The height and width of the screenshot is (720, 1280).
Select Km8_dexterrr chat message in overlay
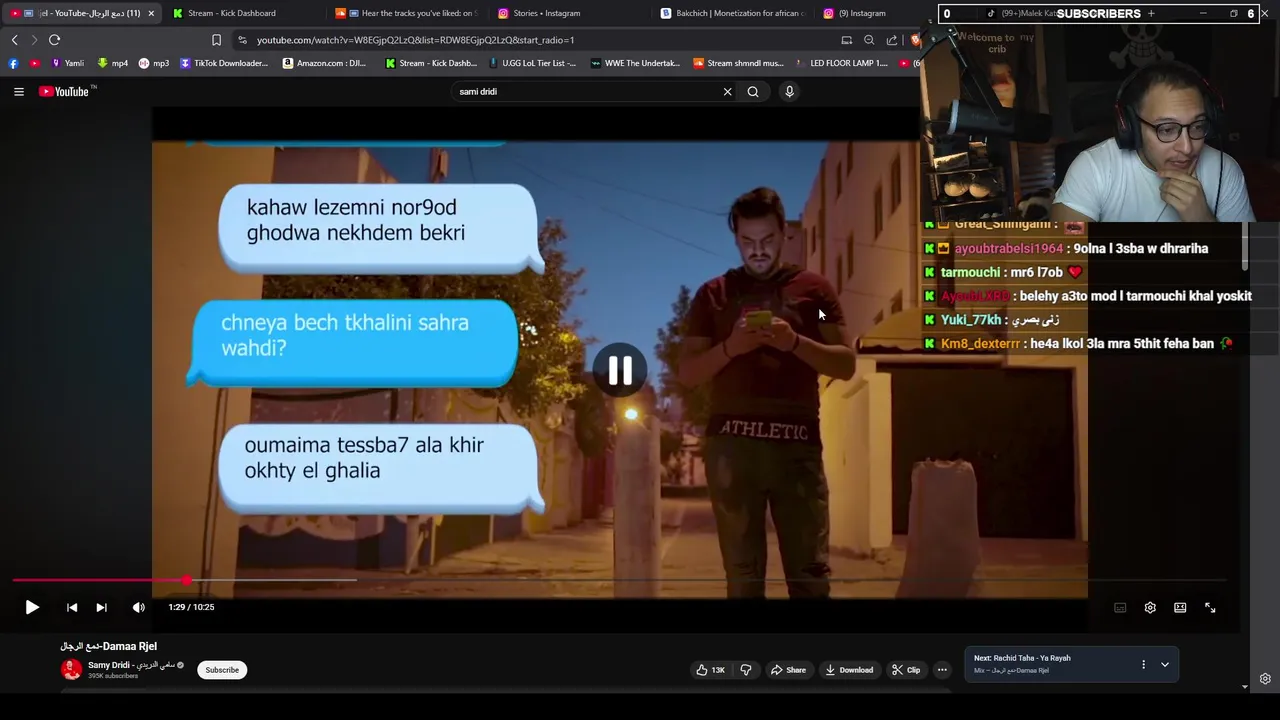point(1078,343)
